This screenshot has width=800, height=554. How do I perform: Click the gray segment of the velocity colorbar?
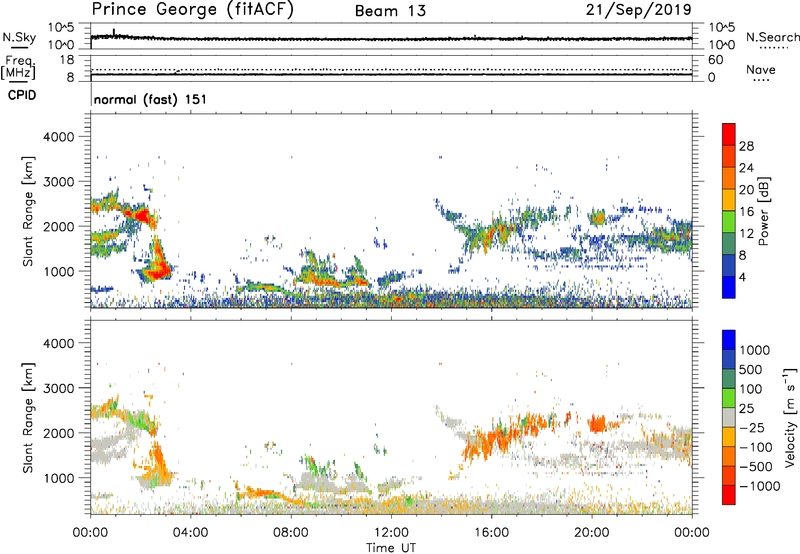pos(729,417)
